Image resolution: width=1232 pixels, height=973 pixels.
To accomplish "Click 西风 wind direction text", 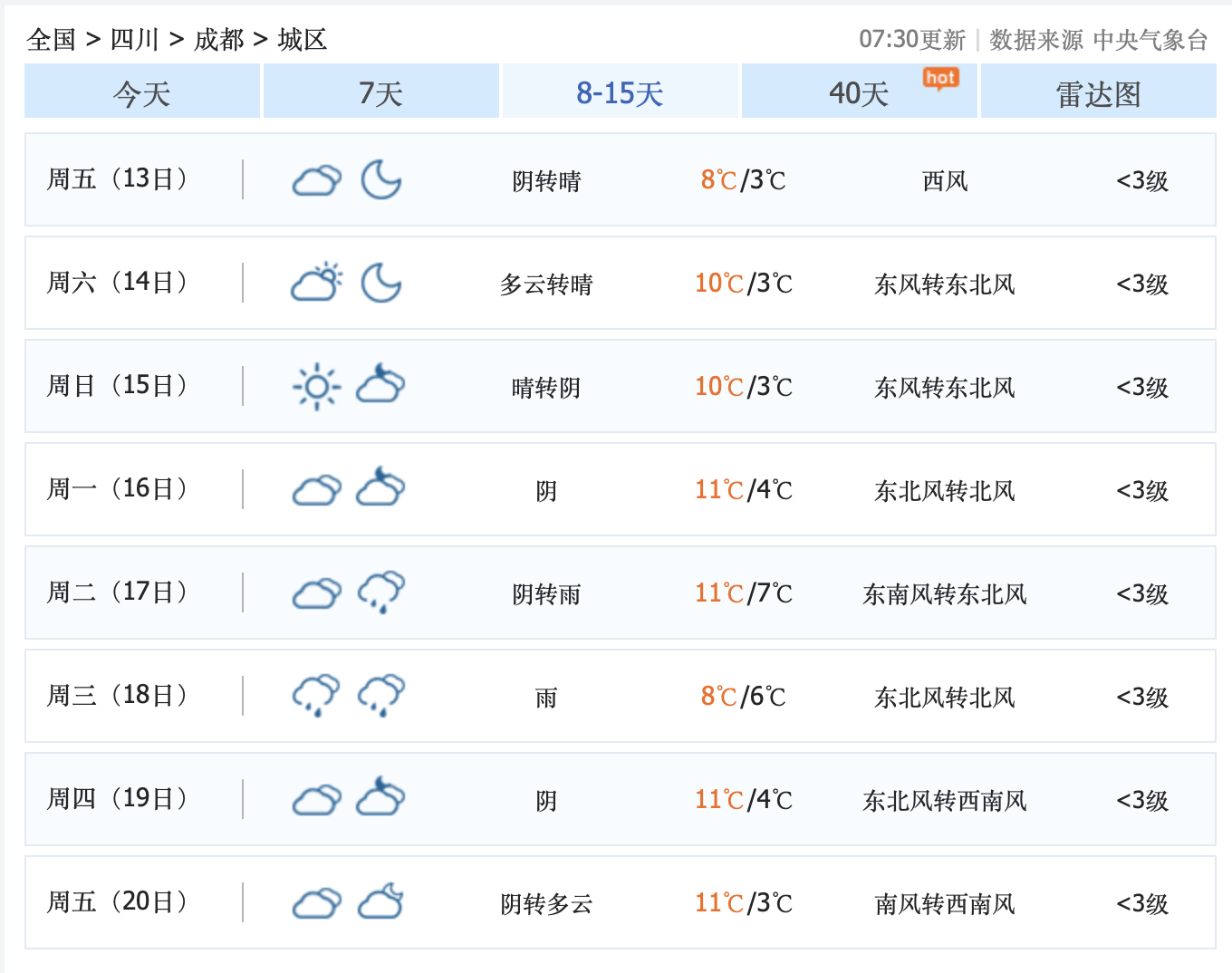I will (945, 181).
